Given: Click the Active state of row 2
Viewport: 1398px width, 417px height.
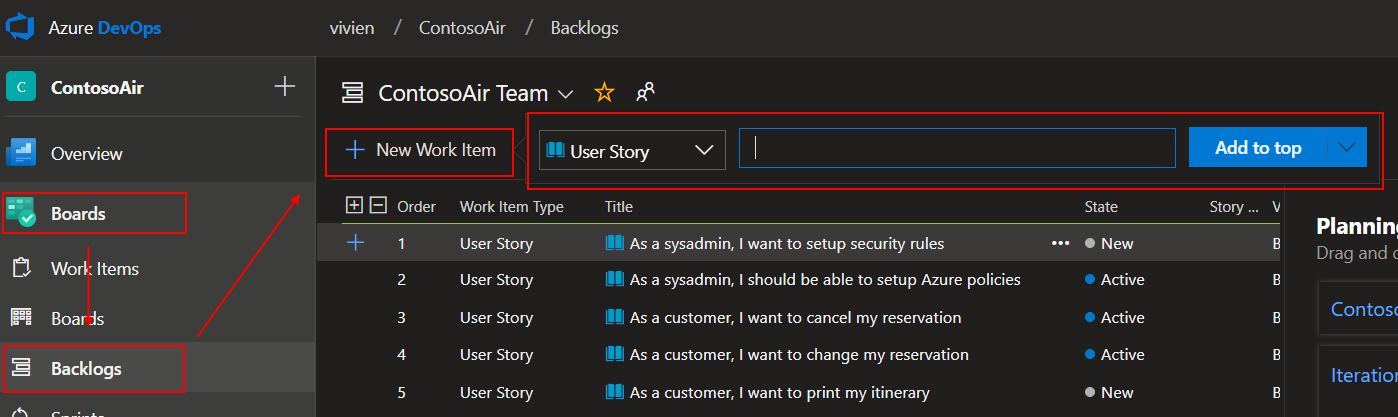Looking at the screenshot, I should pos(1115,280).
